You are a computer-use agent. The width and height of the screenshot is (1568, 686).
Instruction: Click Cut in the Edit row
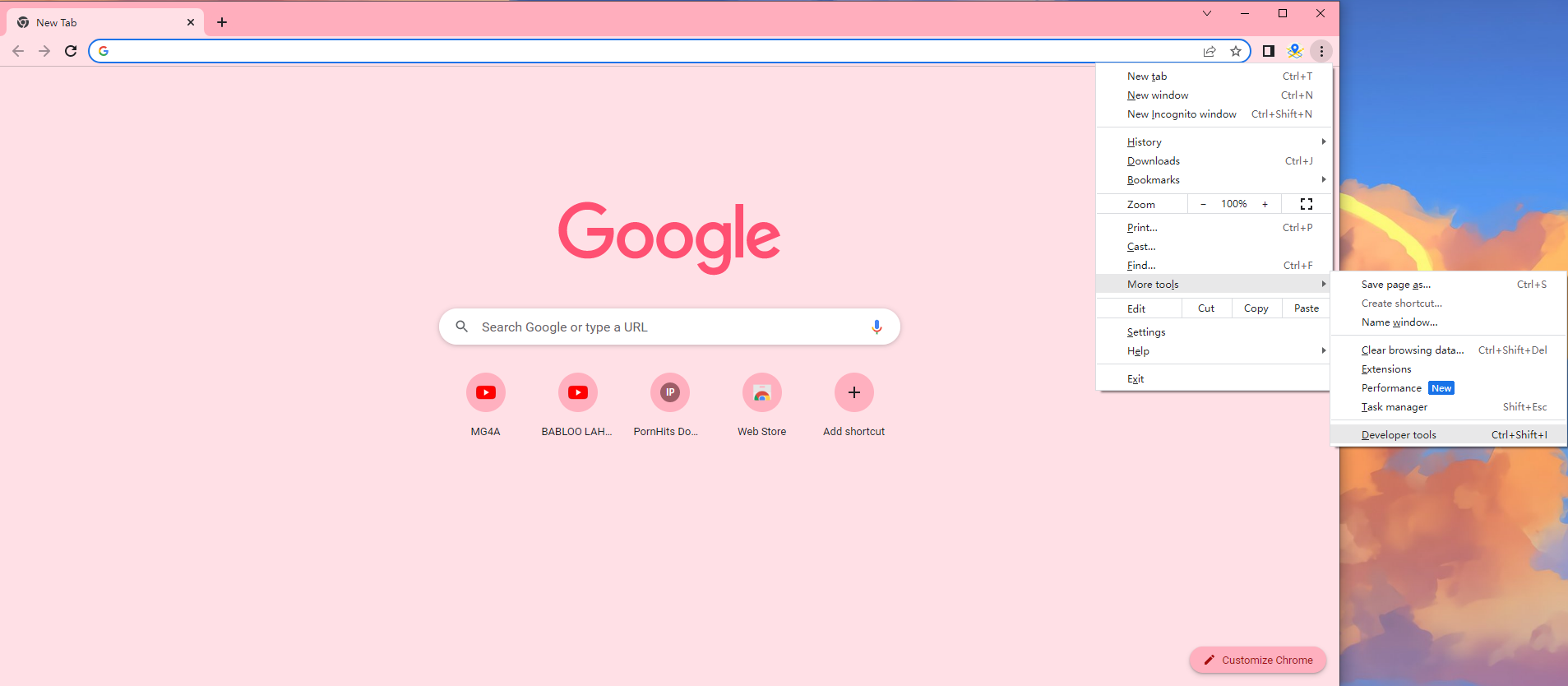1206,308
